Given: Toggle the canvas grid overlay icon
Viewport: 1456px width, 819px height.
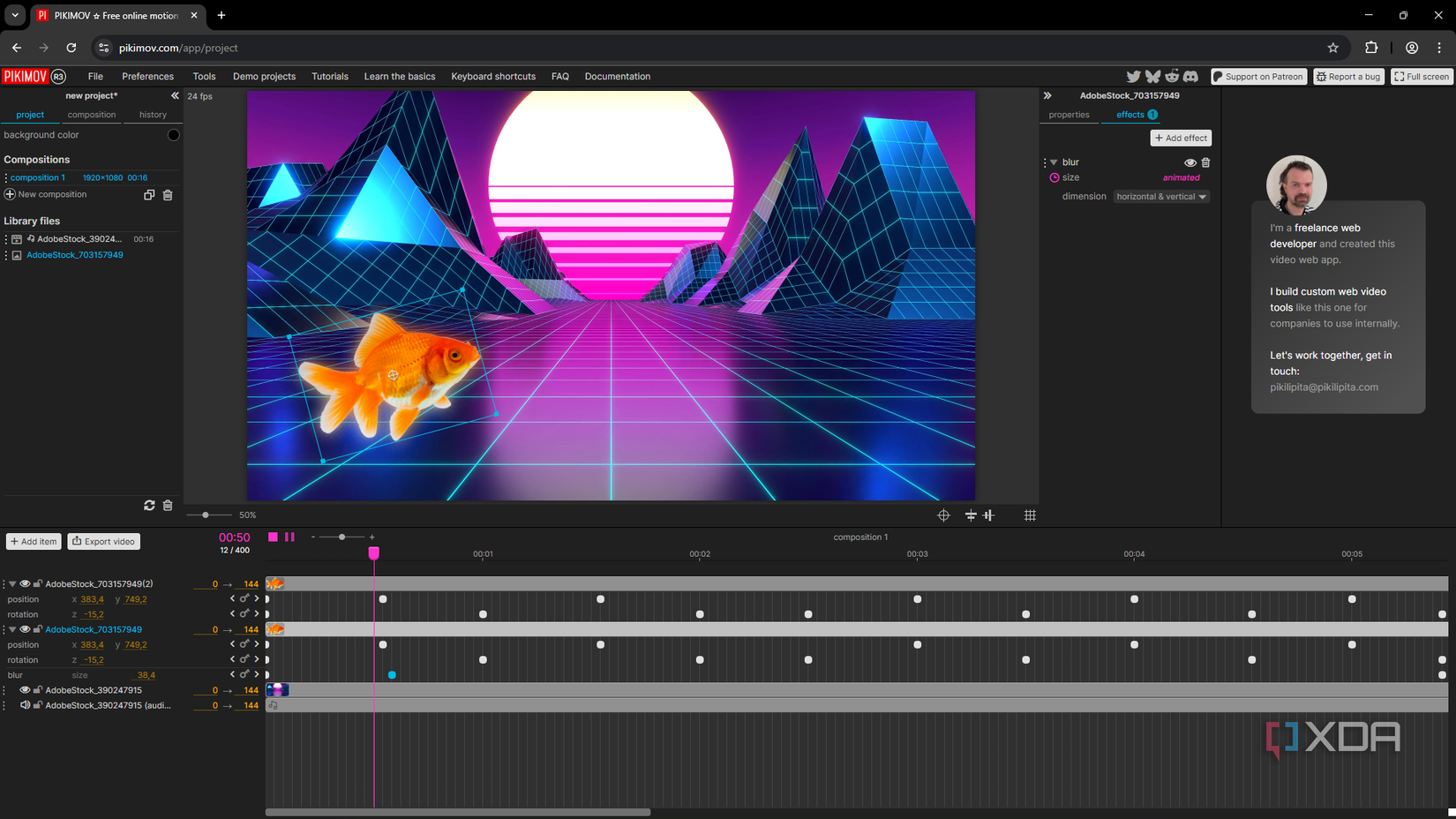Looking at the screenshot, I should [x=1030, y=515].
